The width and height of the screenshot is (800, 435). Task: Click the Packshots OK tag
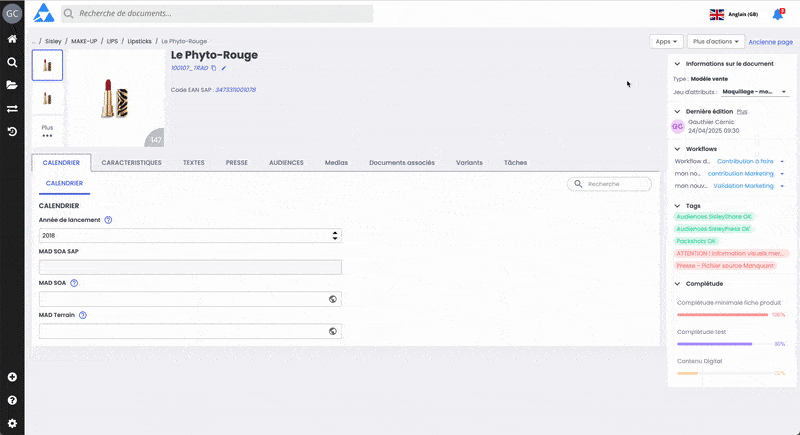pyautogui.click(x=696, y=241)
